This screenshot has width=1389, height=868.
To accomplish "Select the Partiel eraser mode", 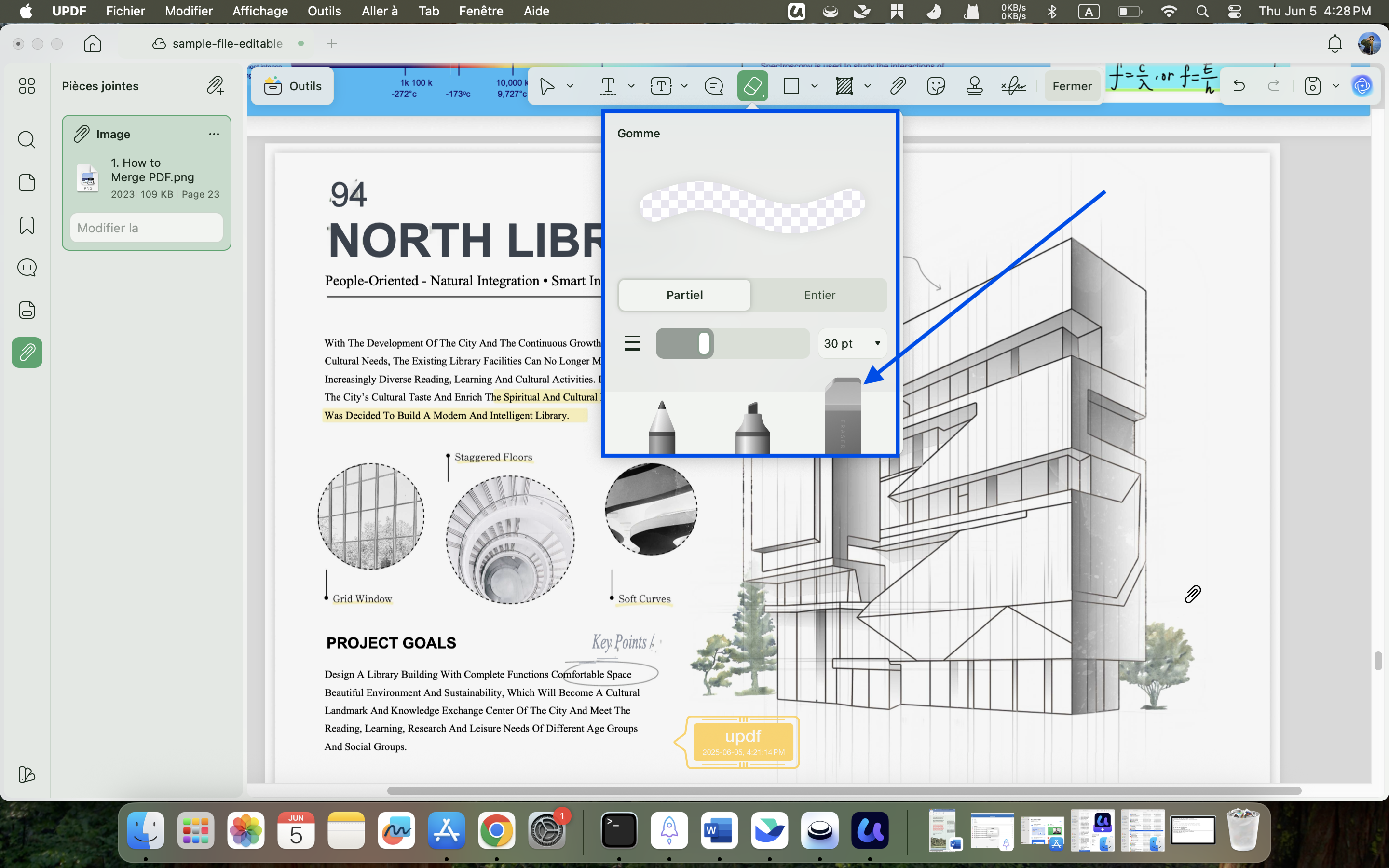I will (x=684, y=295).
